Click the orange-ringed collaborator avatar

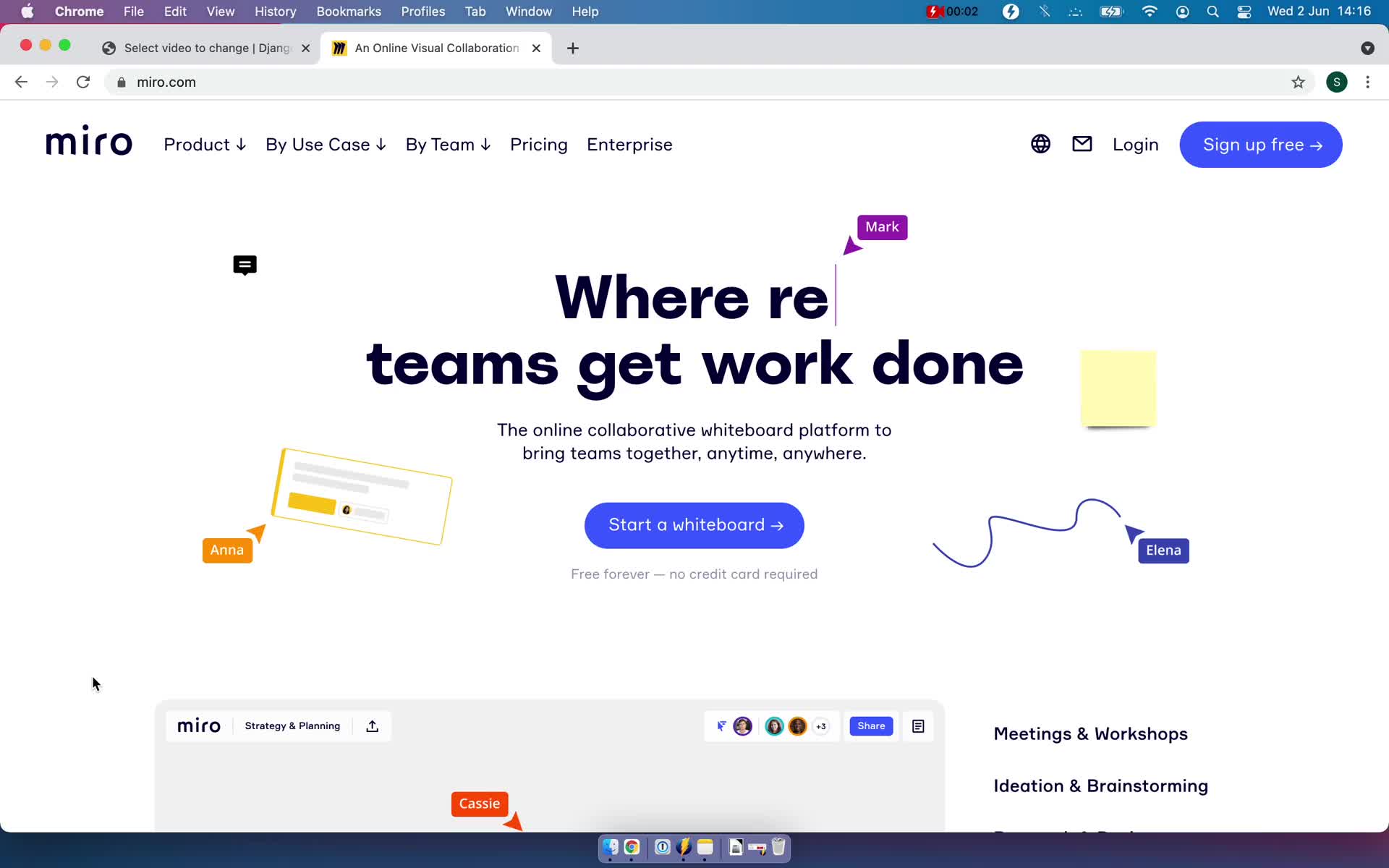click(x=798, y=726)
